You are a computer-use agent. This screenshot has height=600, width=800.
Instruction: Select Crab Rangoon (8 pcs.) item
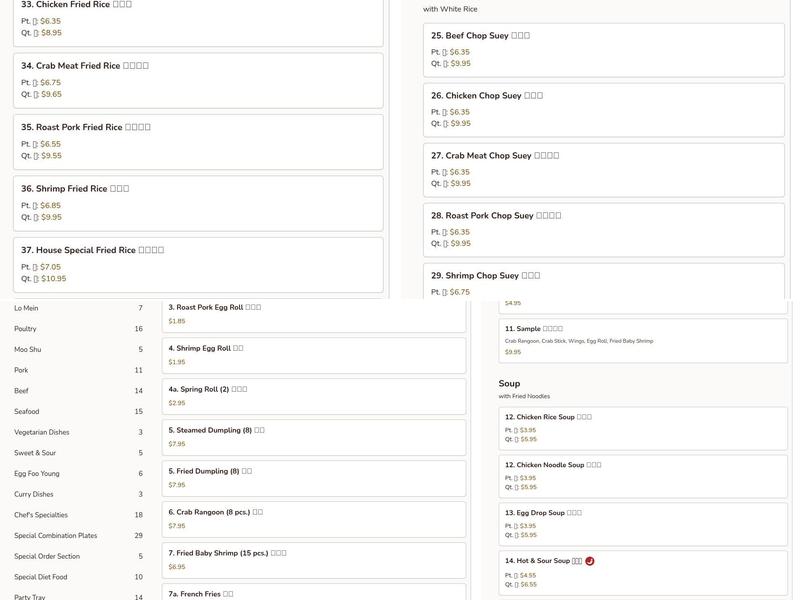(x=313, y=519)
